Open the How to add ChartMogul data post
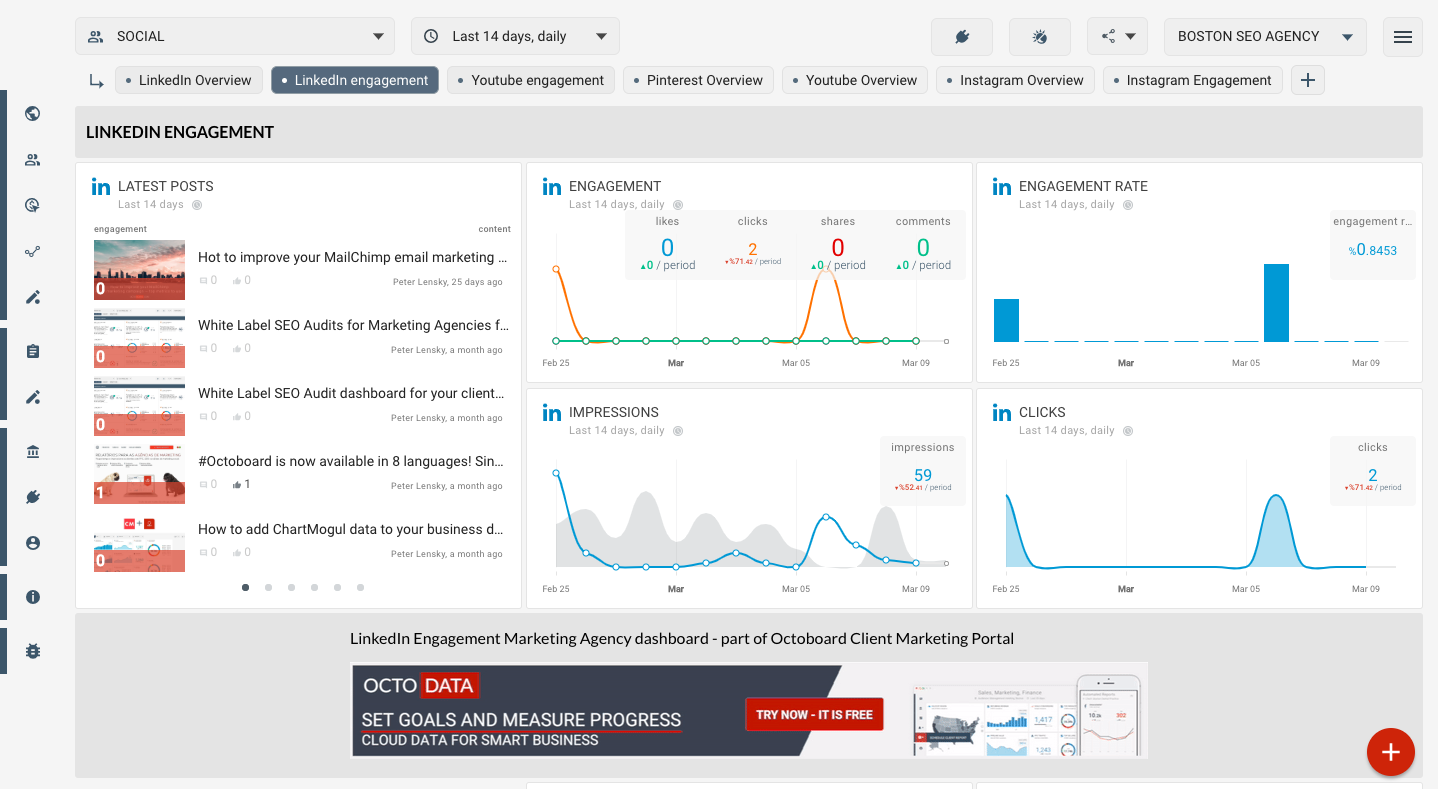Viewport: 1438px width, 789px height. click(x=351, y=529)
